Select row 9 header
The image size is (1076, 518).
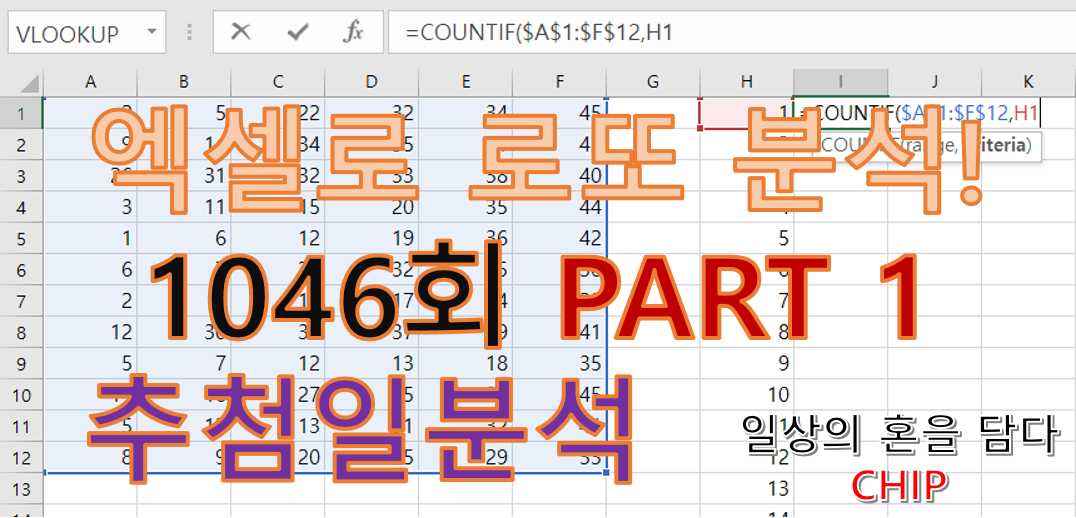[21, 363]
